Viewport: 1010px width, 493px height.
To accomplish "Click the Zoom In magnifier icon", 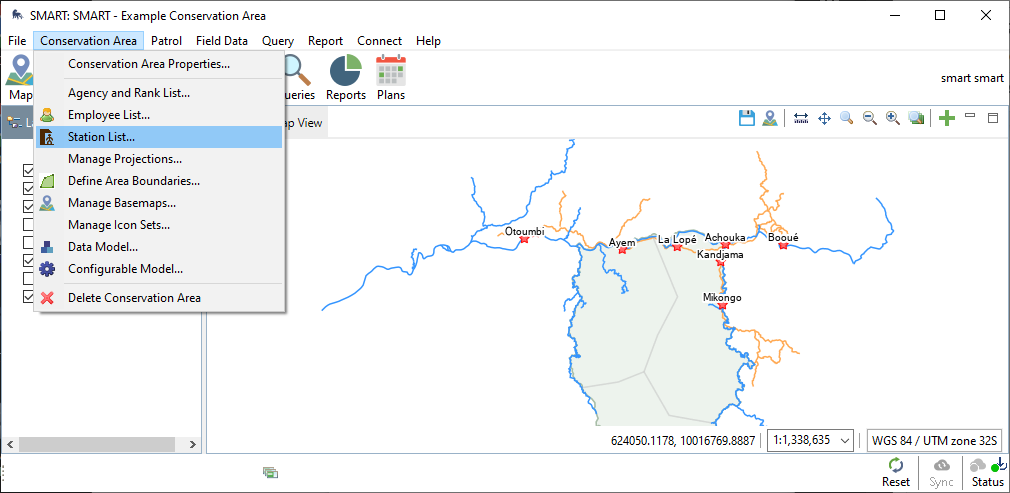I will point(893,118).
